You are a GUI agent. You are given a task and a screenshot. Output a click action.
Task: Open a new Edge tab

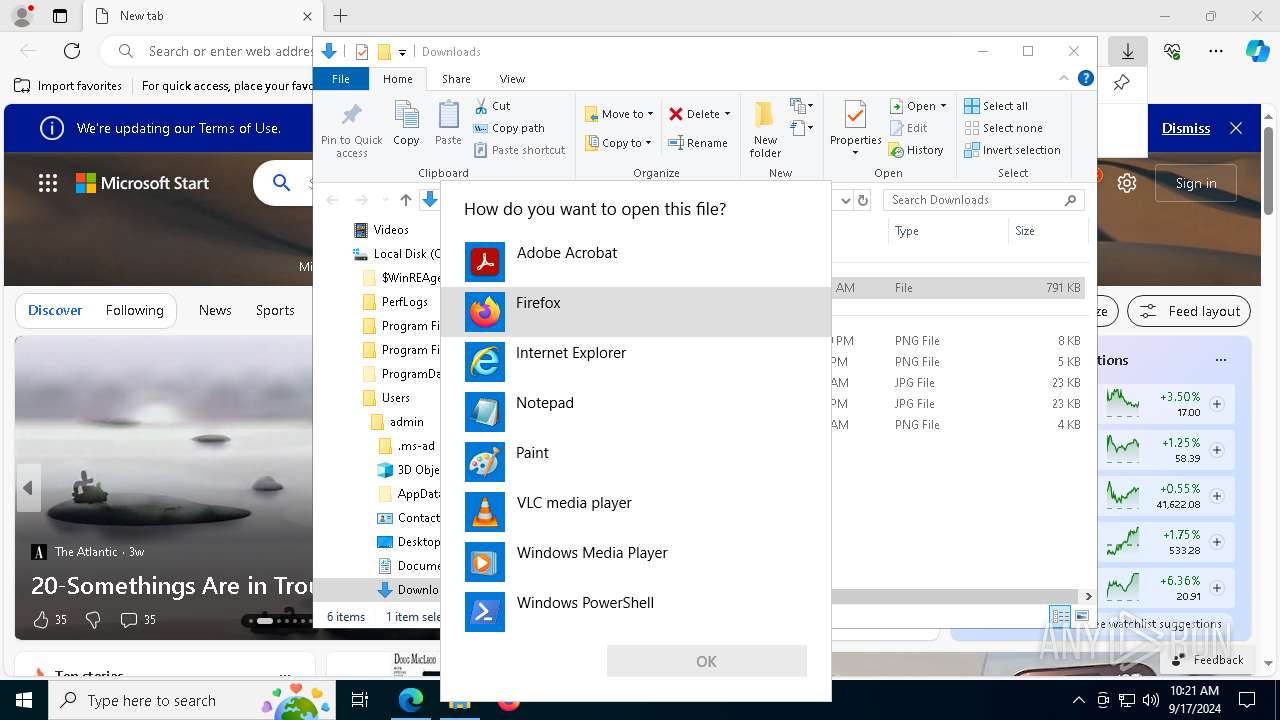coord(341,16)
